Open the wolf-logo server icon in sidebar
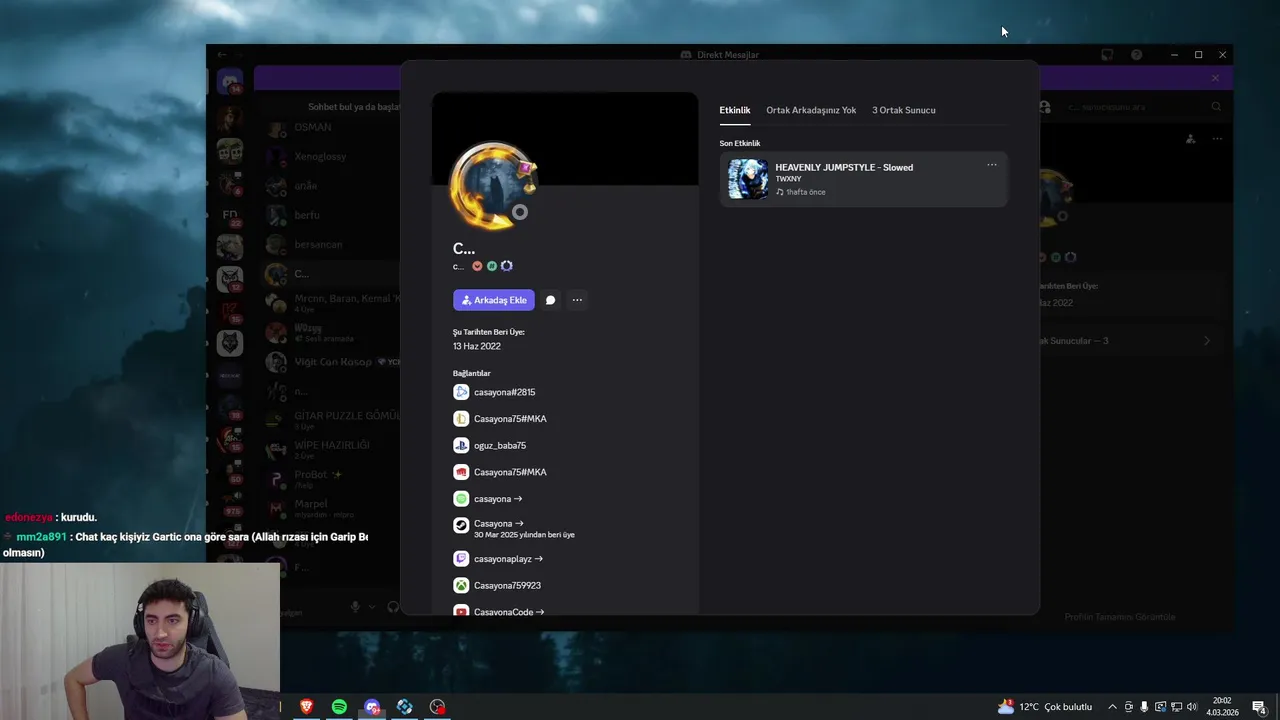Screen dimensions: 1280x720 (230, 343)
